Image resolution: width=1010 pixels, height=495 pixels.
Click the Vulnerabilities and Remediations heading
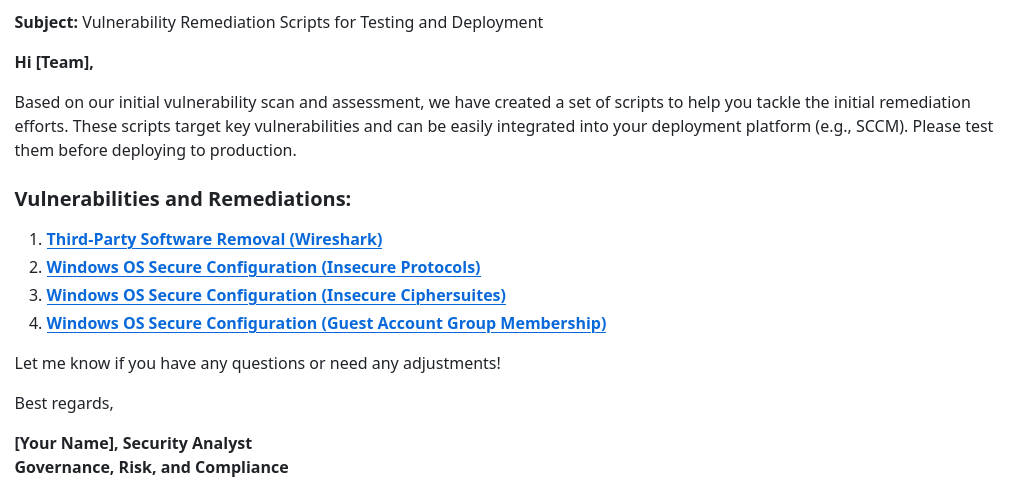tap(183, 199)
